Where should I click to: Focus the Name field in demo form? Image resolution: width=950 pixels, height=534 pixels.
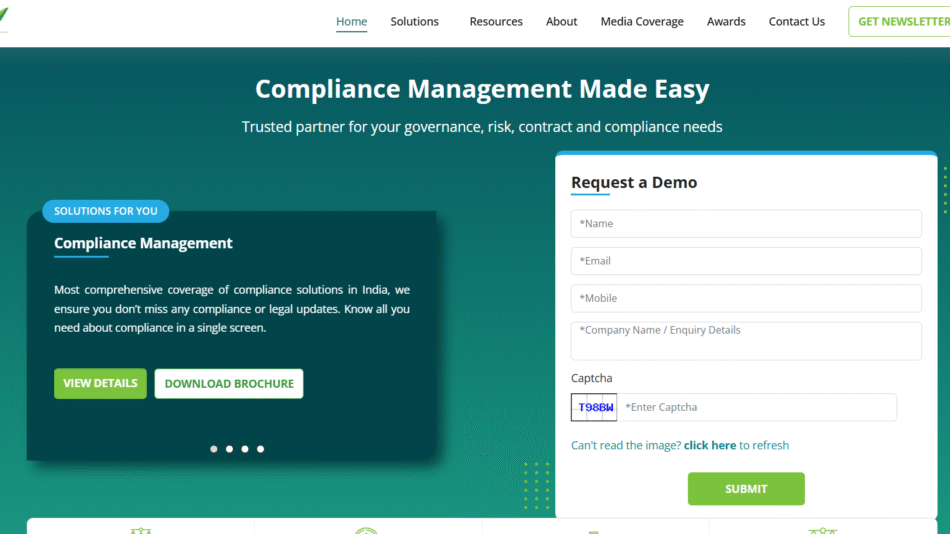[x=746, y=224]
